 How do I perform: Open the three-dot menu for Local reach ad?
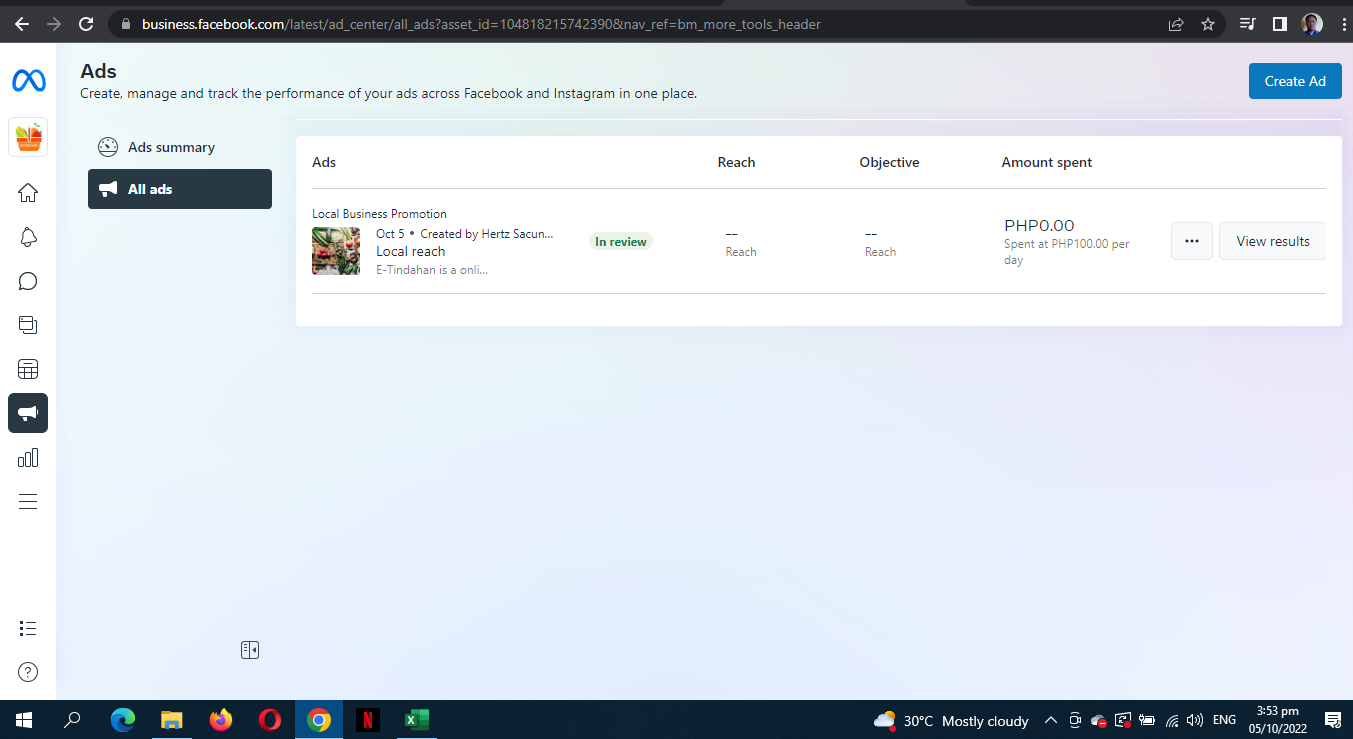[1192, 241]
